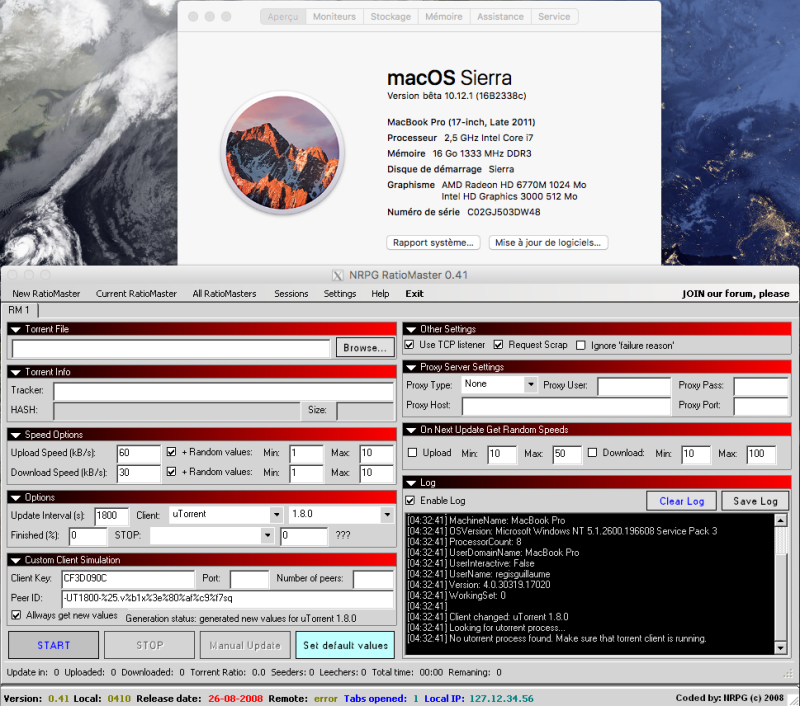Open the Settings menu

340,294
